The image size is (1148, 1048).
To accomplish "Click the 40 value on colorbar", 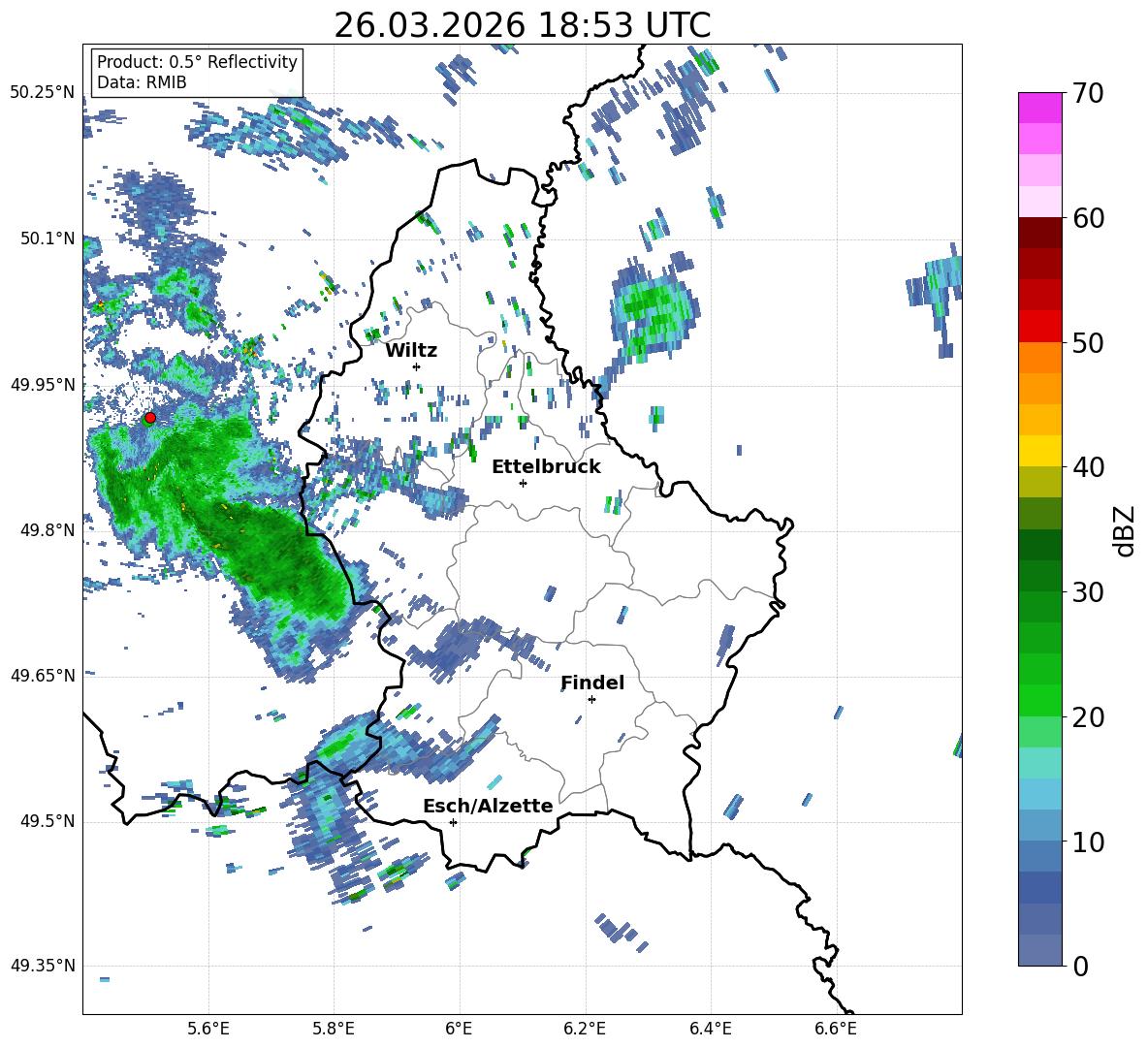I will (1088, 467).
